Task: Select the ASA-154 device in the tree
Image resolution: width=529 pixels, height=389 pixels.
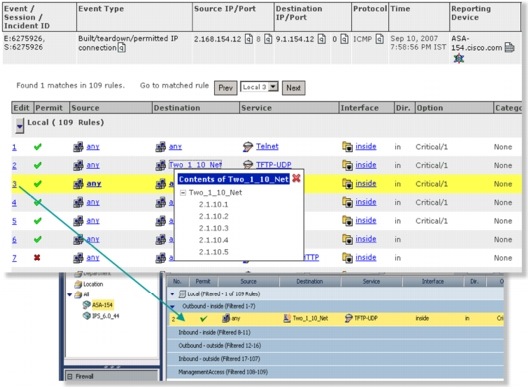Action: 102,305
